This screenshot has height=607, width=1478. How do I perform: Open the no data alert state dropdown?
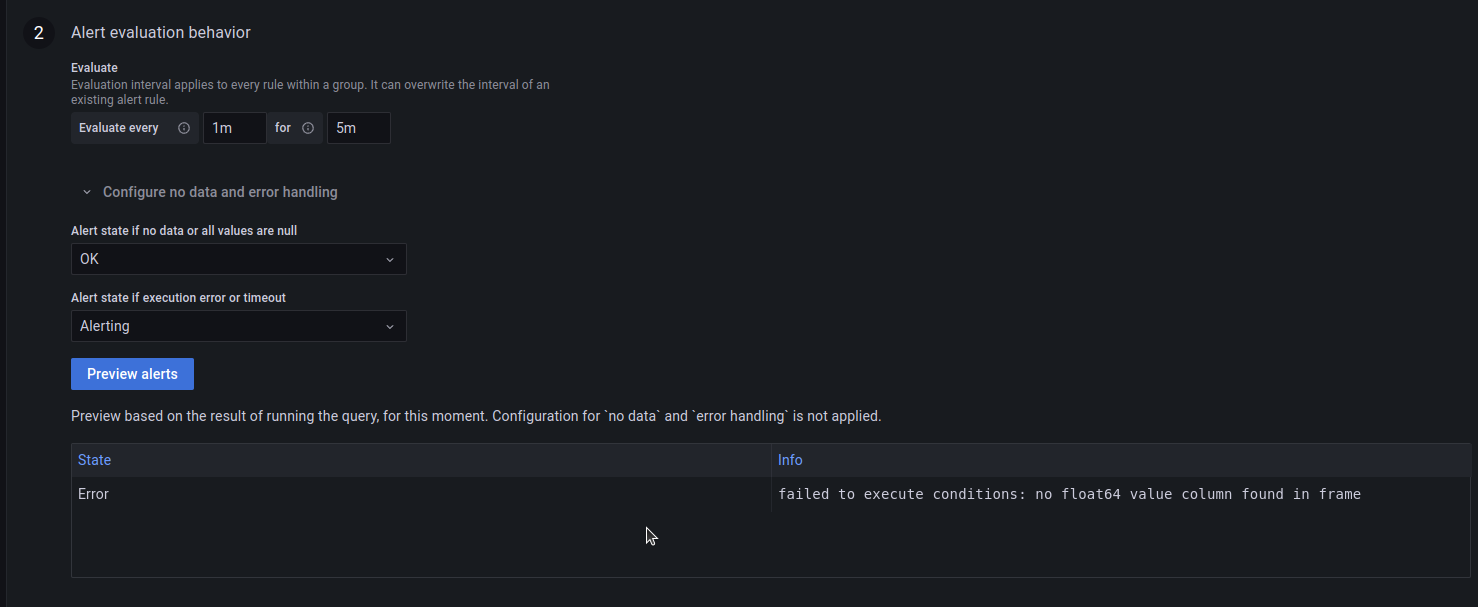coord(238,259)
